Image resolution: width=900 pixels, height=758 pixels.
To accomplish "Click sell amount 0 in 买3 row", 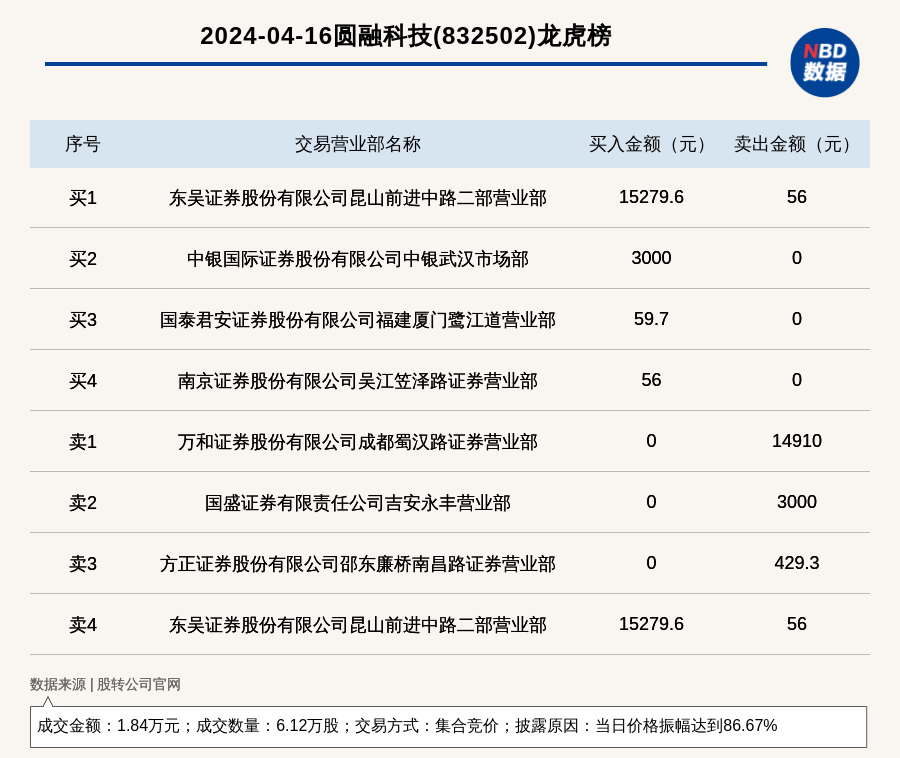I will 797,319.
